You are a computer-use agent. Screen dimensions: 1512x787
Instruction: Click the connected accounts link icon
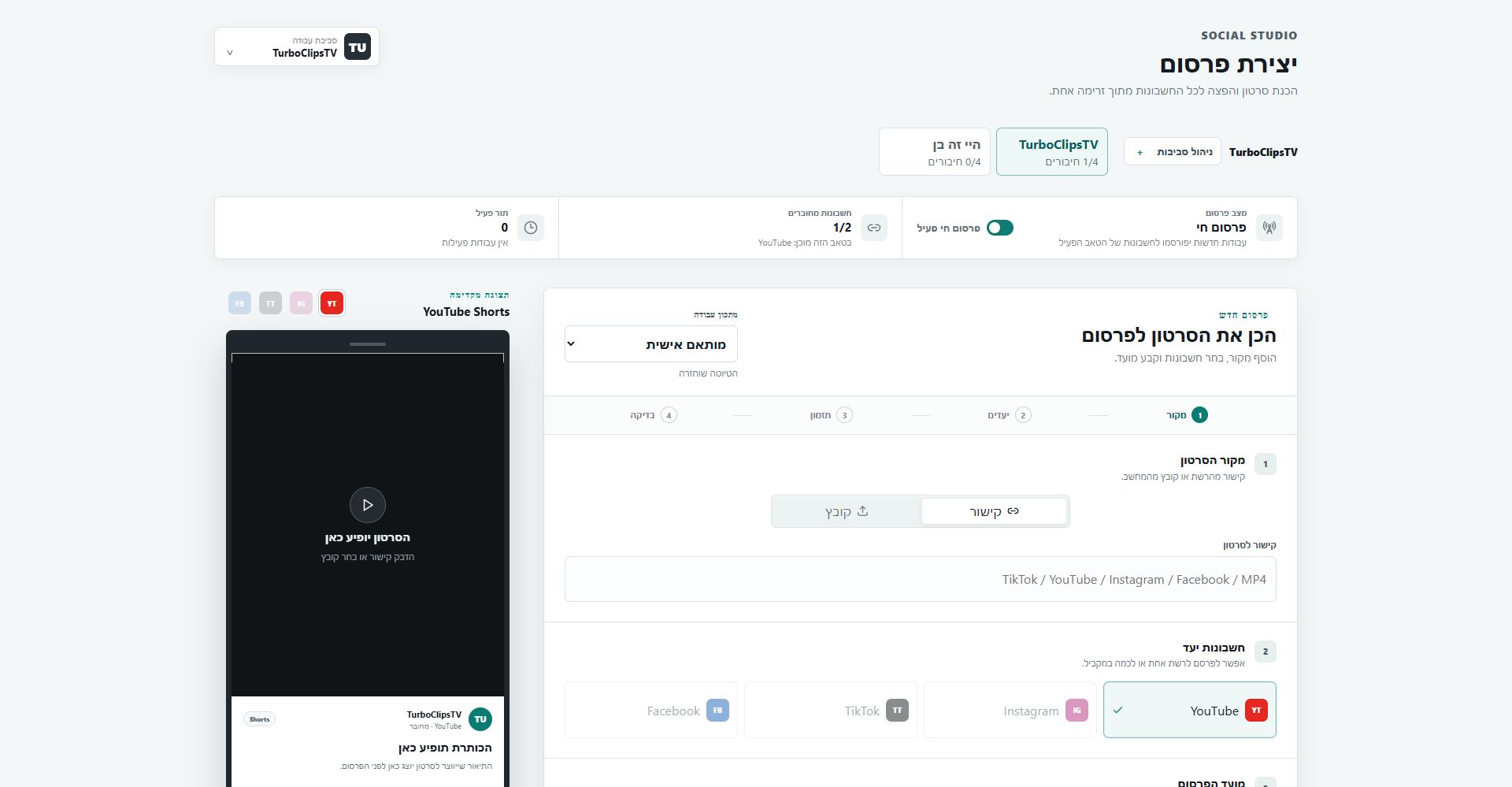[874, 228]
